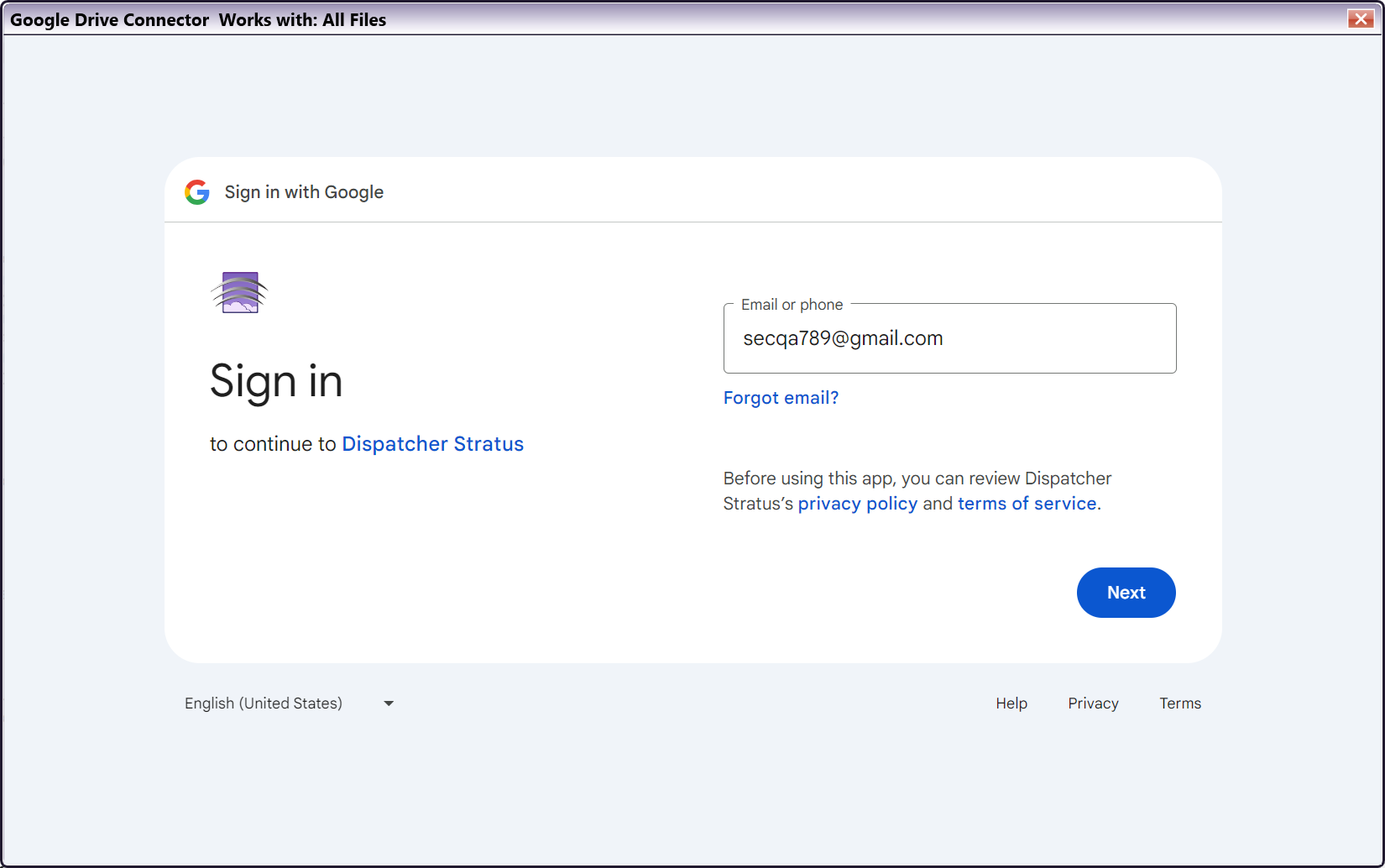Open the Privacy footer link

[x=1093, y=703]
